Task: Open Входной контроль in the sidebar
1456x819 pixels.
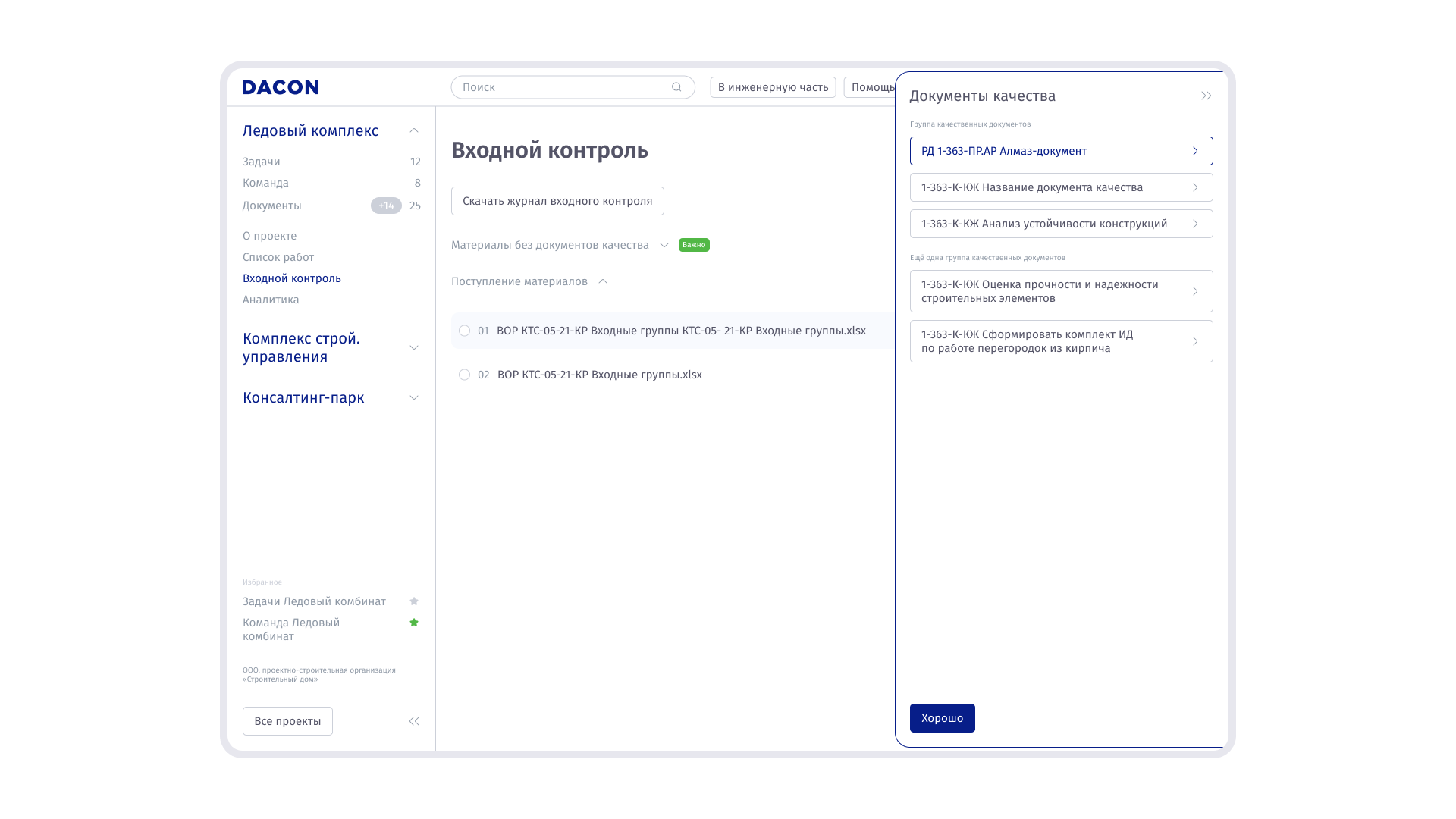Action: click(x=291, y=278)
